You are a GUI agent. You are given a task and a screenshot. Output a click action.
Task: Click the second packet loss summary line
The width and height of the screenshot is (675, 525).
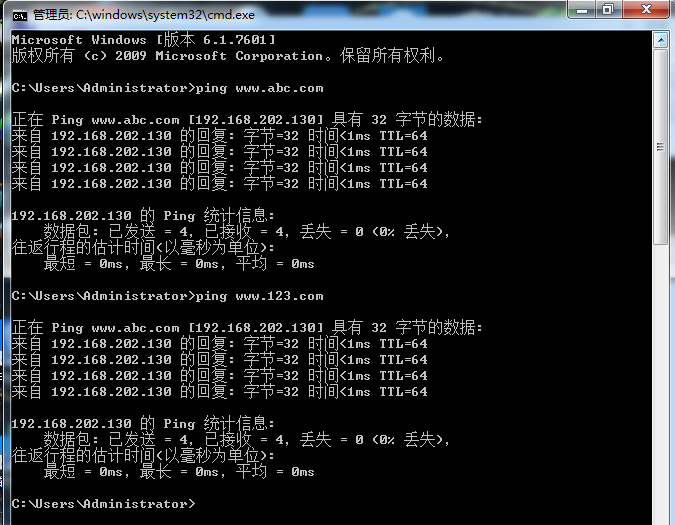pyautogui.click(x=246, y=440)
